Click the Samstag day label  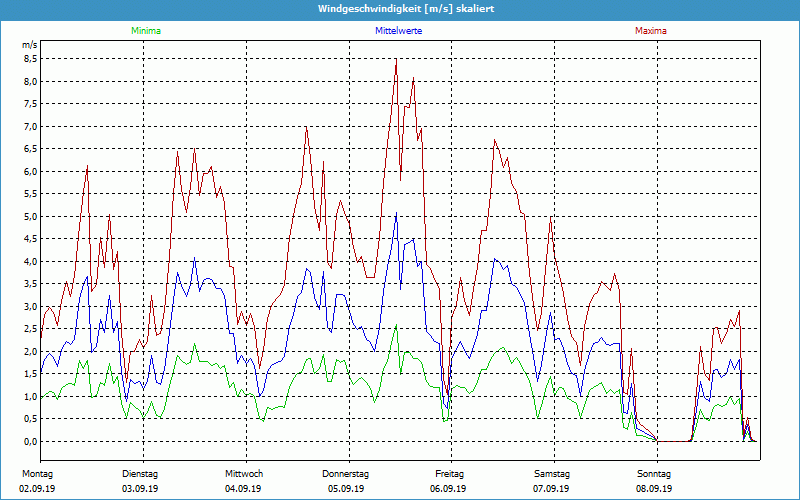click(552, 474)
